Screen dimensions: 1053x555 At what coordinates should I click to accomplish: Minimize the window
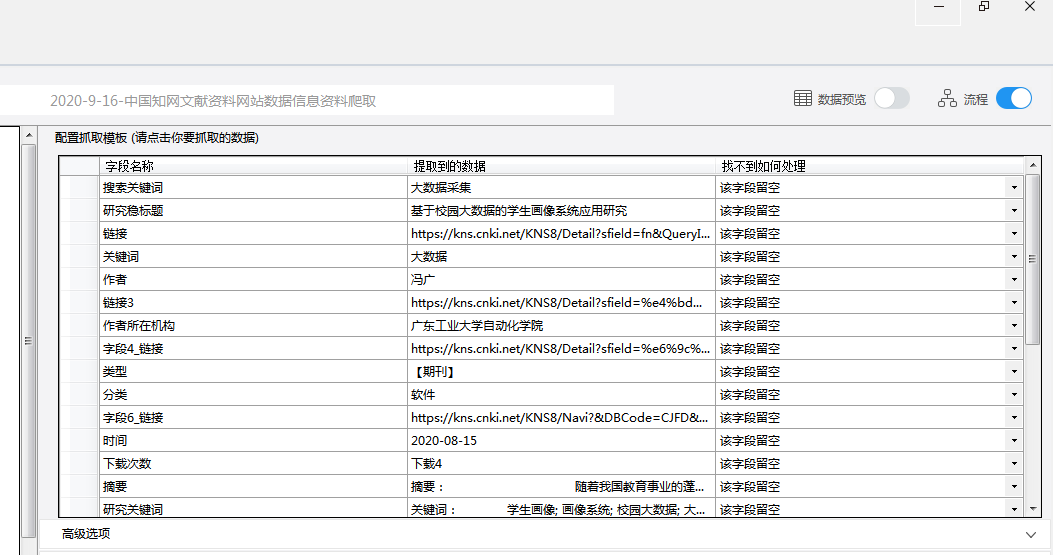938,7
